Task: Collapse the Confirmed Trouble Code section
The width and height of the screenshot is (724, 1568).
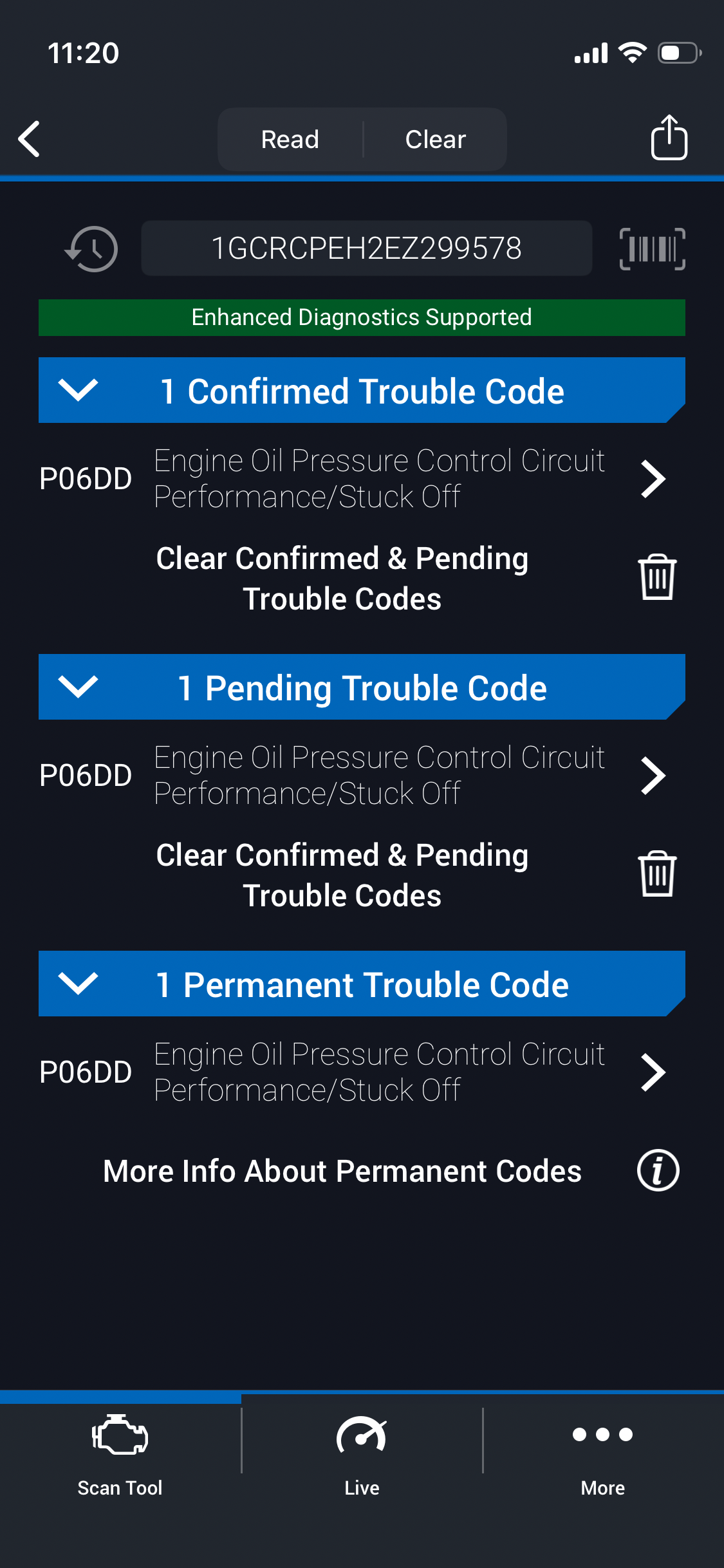Action: (x=78, y=390)
